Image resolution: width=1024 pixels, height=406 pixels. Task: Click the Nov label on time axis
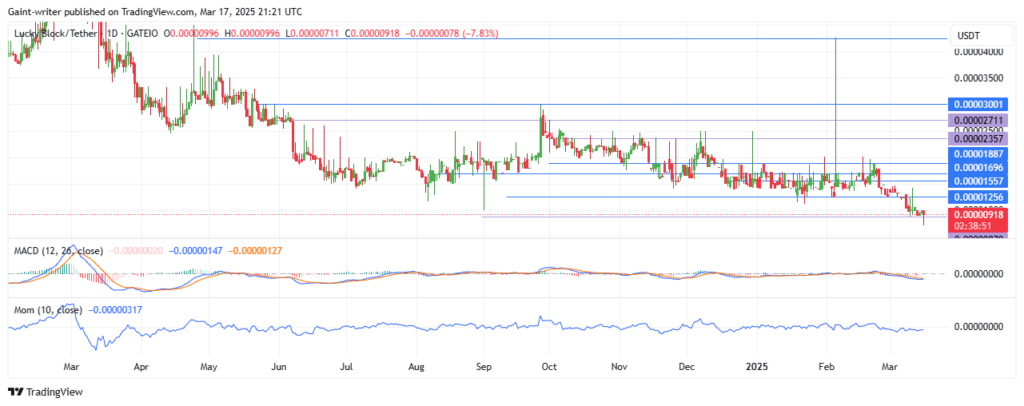620,367
